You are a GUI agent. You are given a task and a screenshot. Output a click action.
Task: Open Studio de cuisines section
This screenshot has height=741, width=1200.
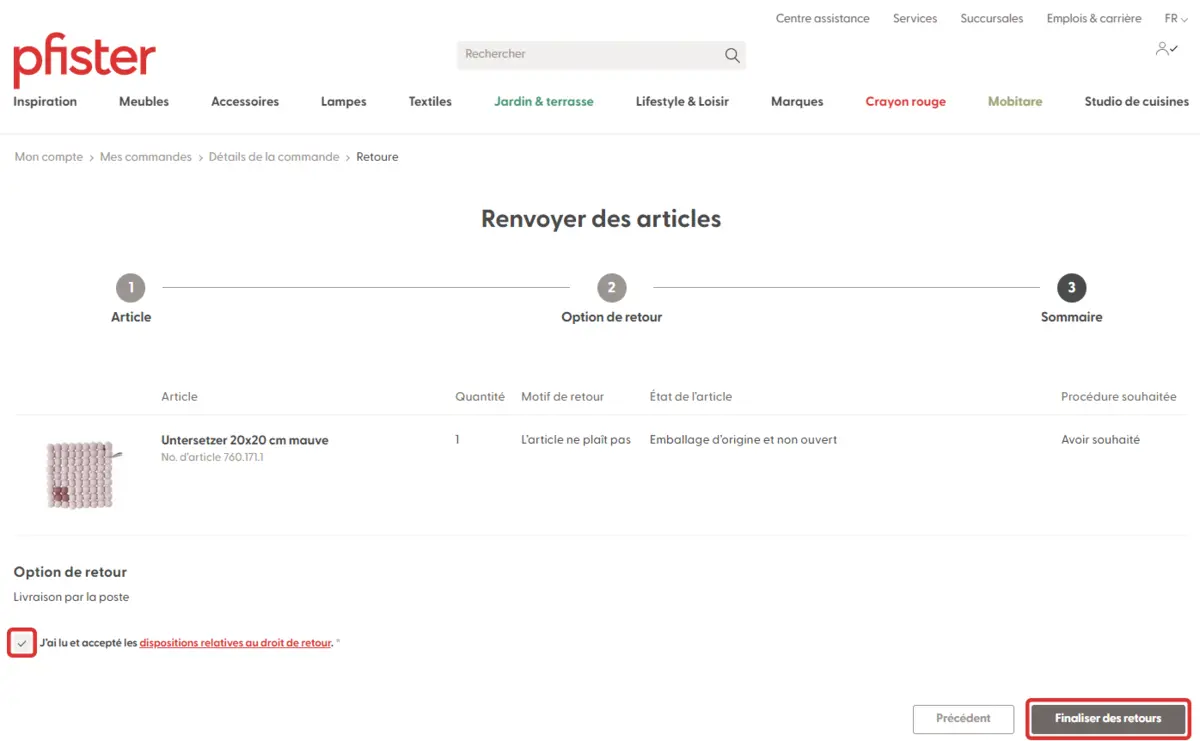pyautogui.click(x=1136, y=101)
